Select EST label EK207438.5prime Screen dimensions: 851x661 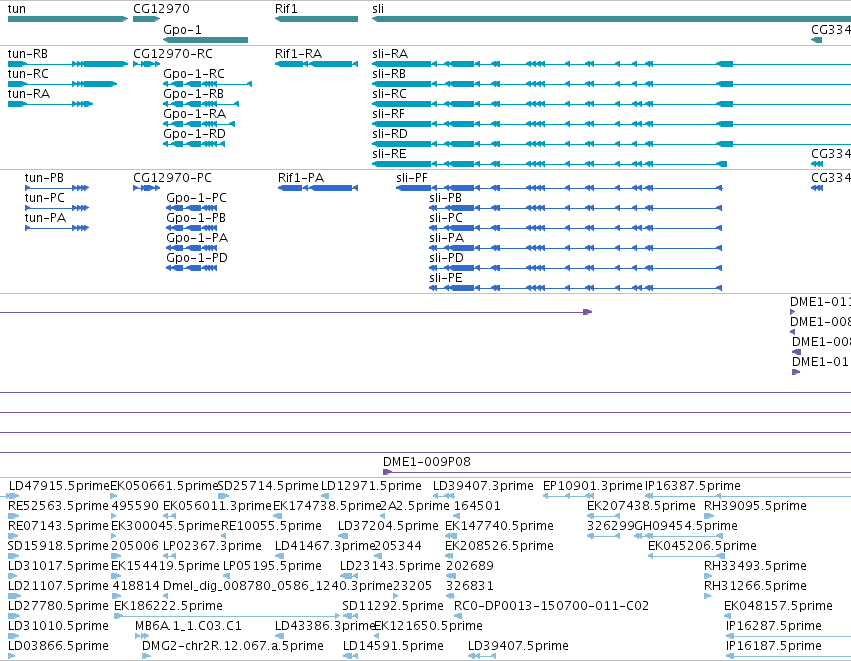(641, 506)
